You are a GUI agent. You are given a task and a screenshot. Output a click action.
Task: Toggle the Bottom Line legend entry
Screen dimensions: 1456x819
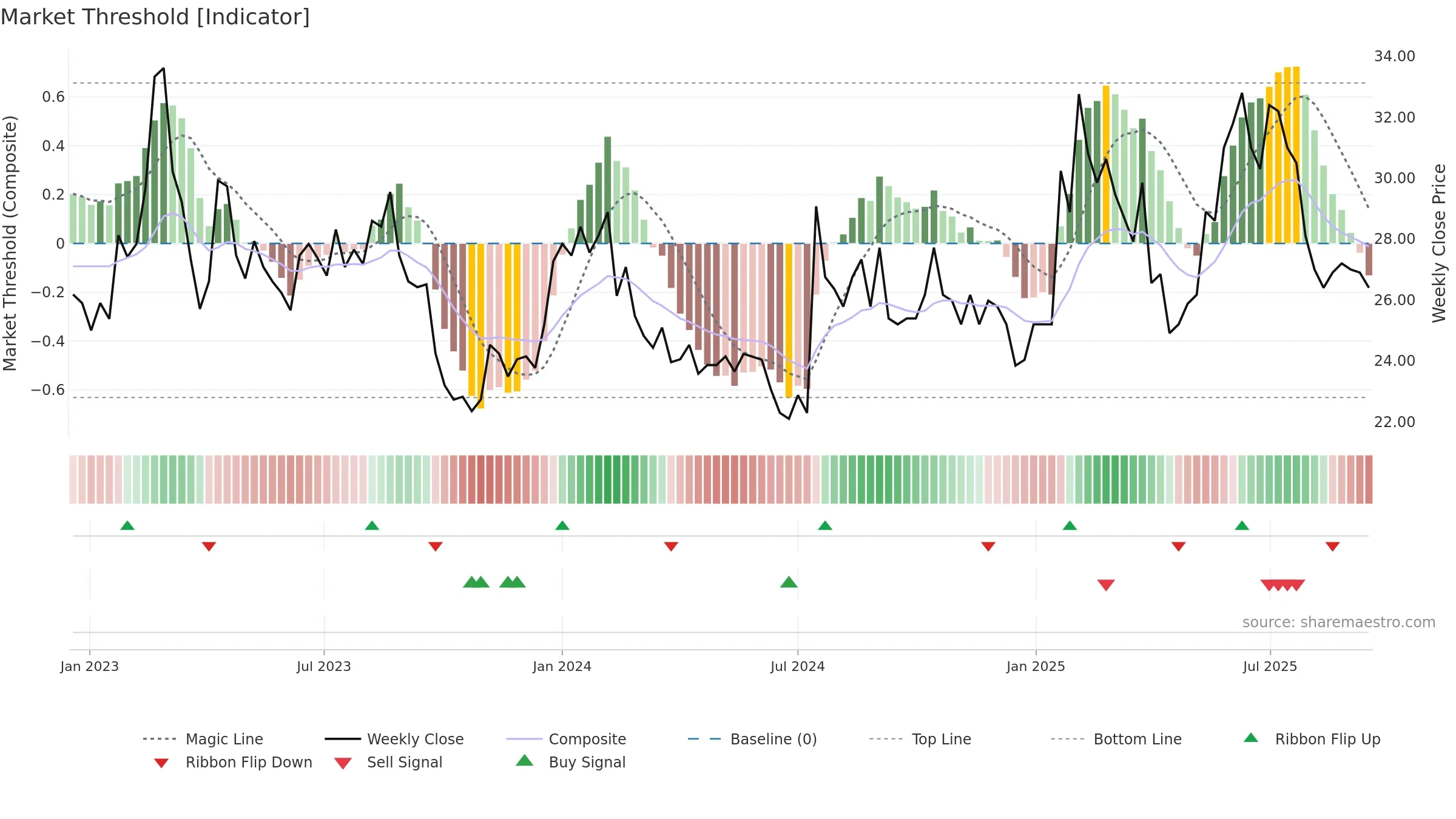click(1116, 739)
